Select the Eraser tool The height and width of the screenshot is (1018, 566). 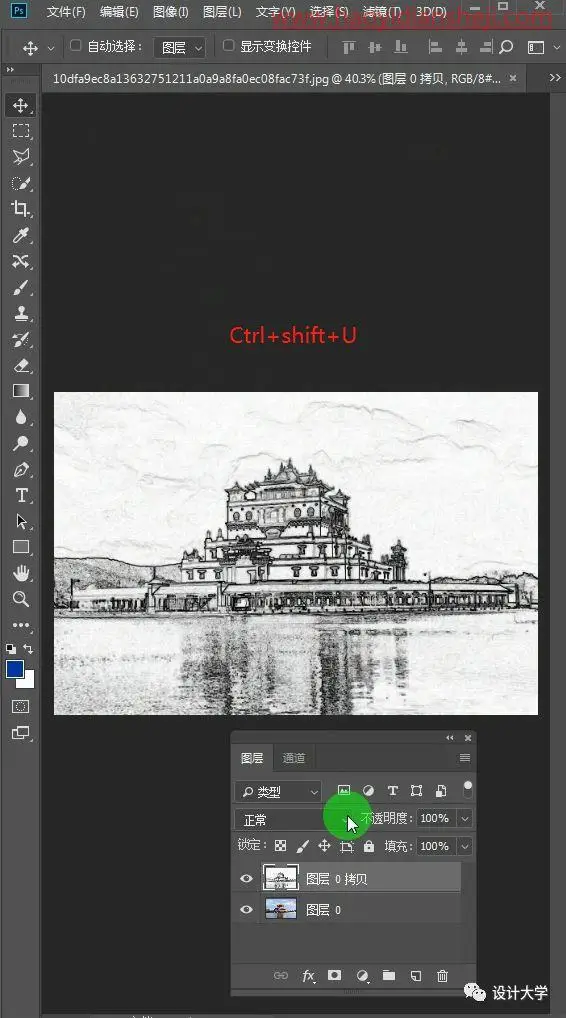point(21,366)
